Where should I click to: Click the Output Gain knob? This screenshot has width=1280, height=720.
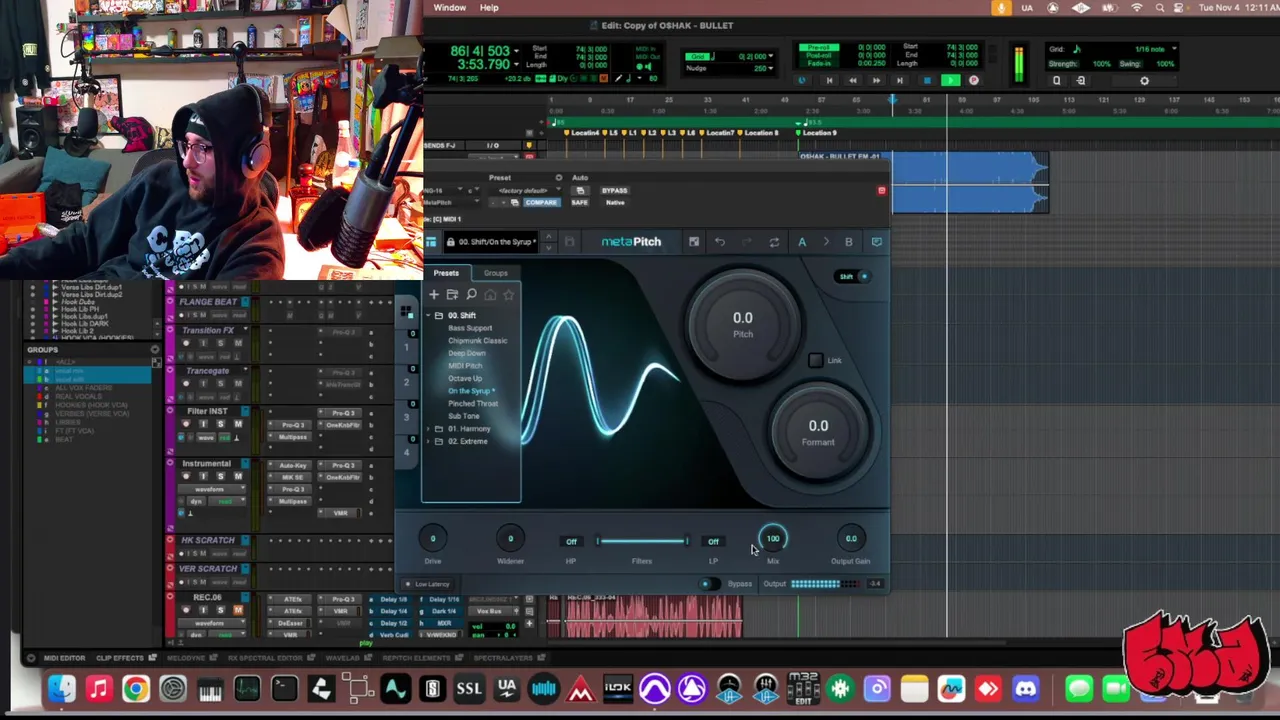coord(851,539)
